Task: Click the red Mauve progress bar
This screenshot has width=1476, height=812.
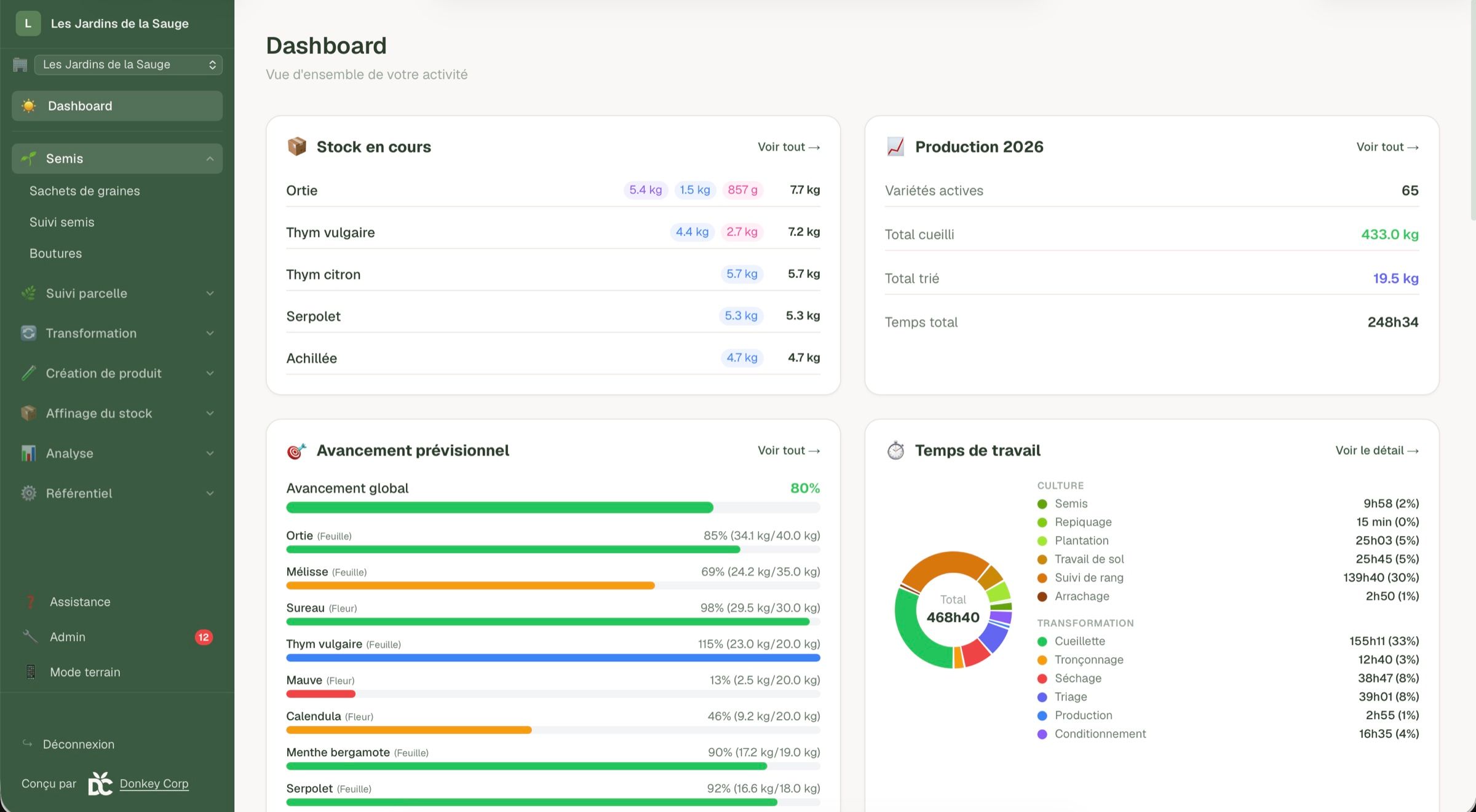Action: (321, 694)
